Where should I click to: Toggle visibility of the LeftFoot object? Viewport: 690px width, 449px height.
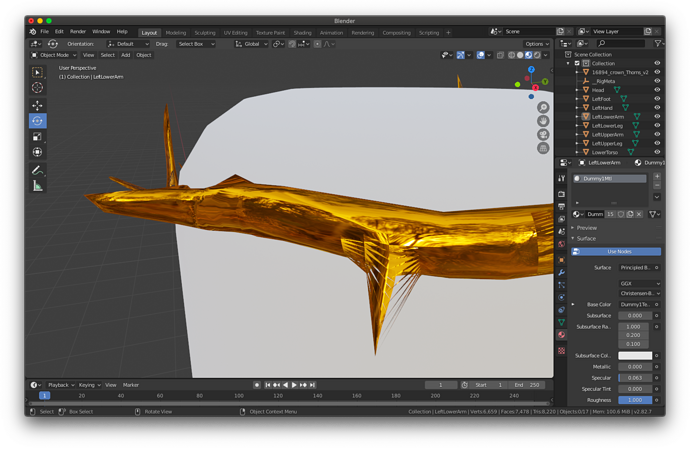pyautogui.click(x=657, y=99)
